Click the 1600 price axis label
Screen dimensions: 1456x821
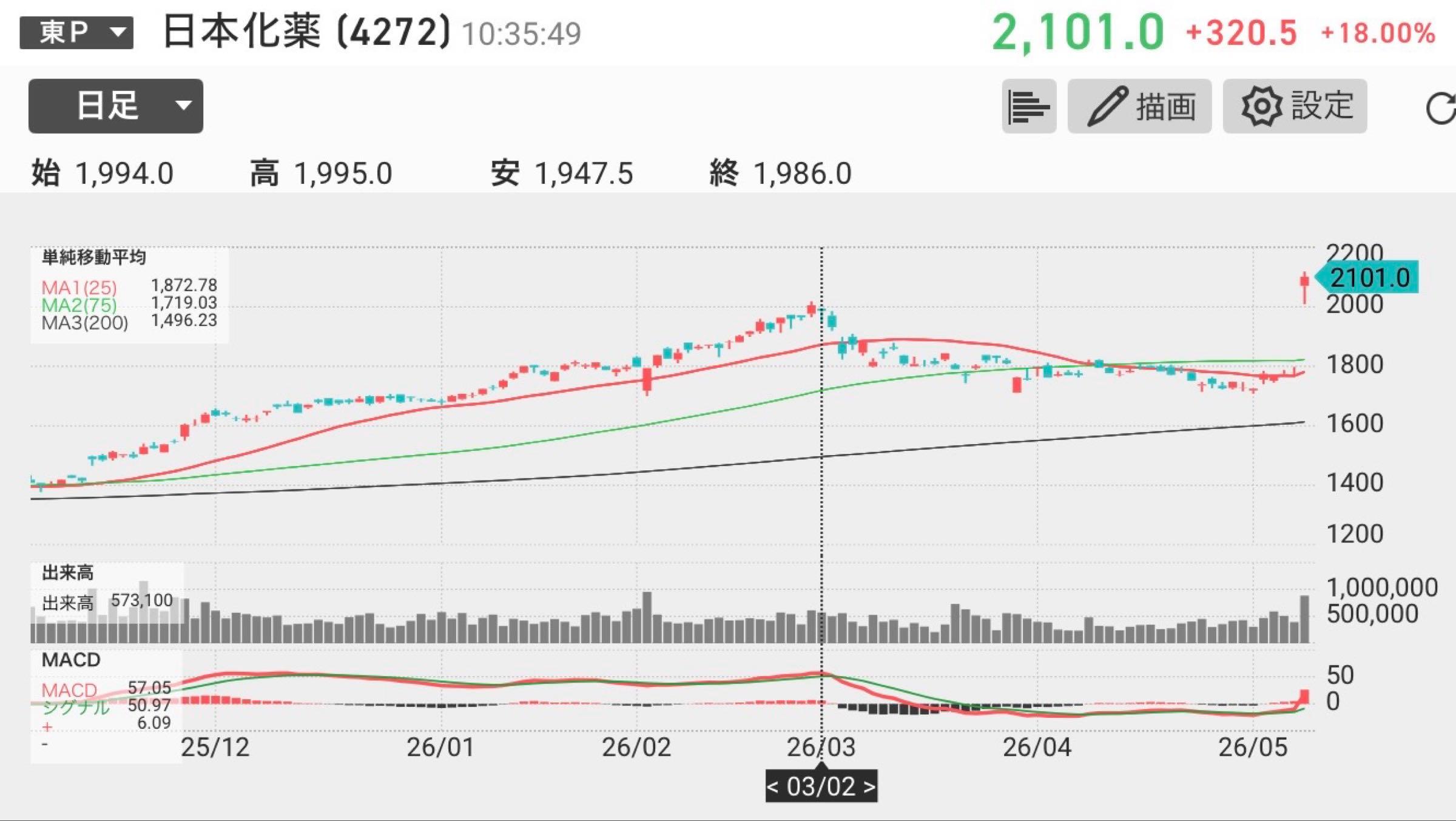[1355, 424]
